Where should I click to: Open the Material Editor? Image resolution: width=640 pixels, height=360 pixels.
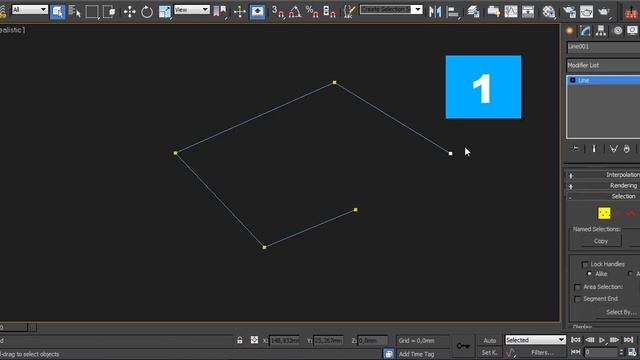pyautogui.click(x=549, y=11)
